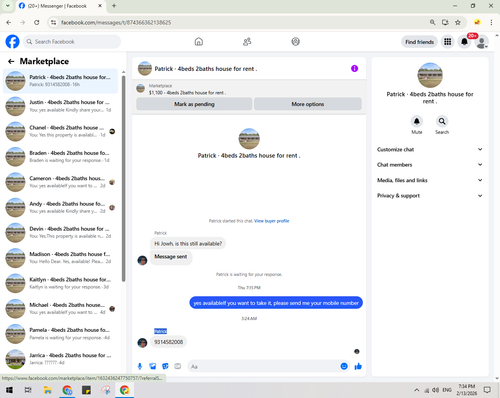The height and width of the screenshot is (398, 500).
Task: Open the Groups icon in top navigation
Action: click(295, 42)
